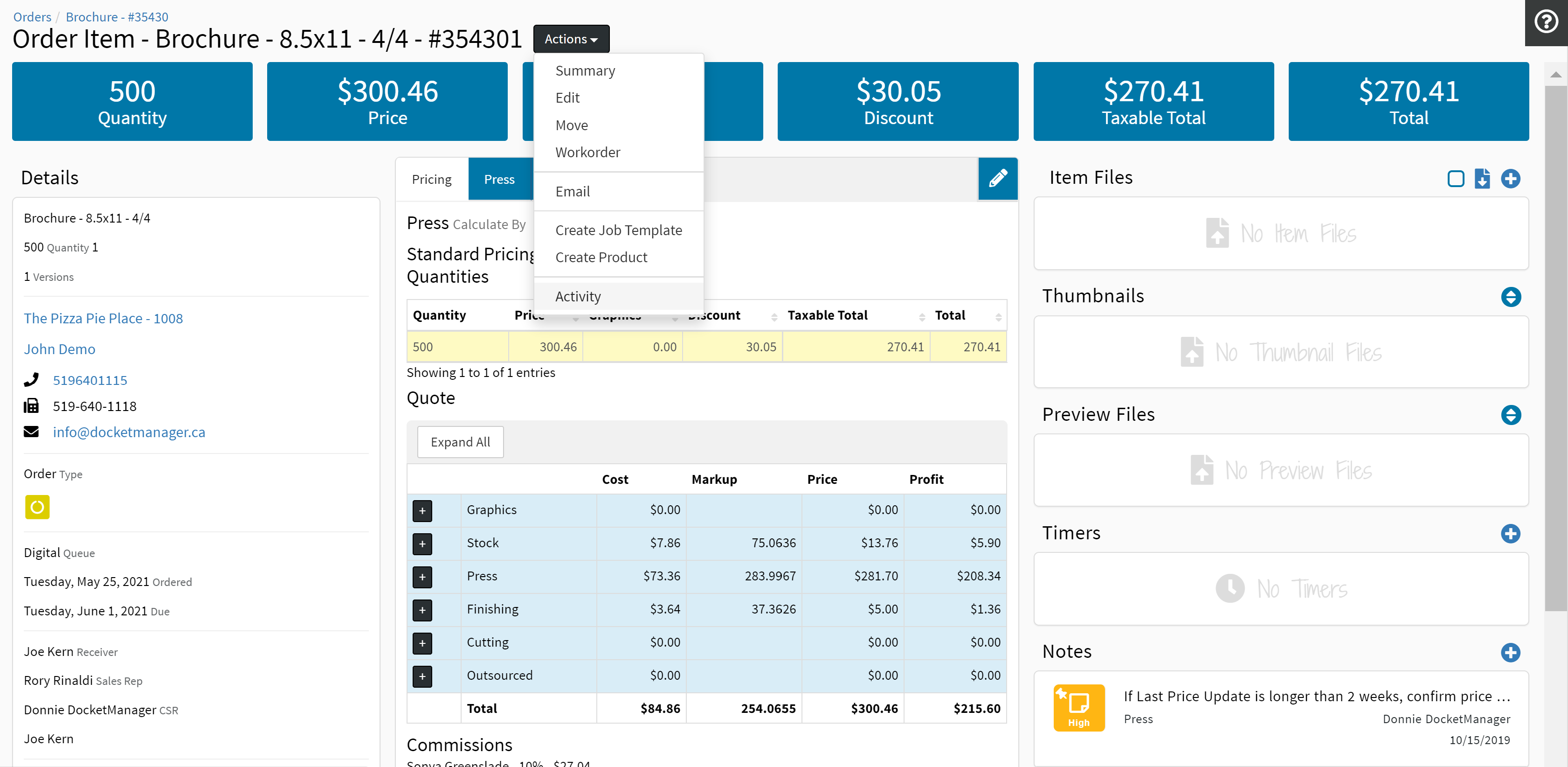
Task: Toggle the Actions dropdown button
Action: (570, 39)
